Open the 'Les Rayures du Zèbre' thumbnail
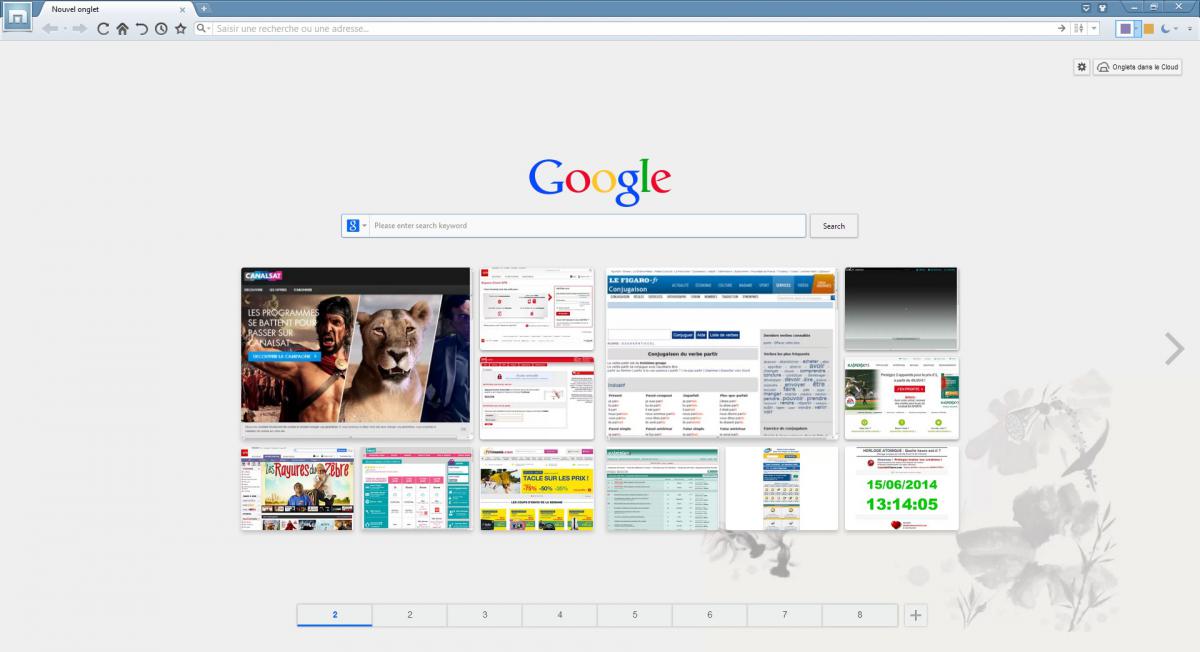Viewport: 1200px width, 652px height. pyautogui.click(x=297, y=488)
